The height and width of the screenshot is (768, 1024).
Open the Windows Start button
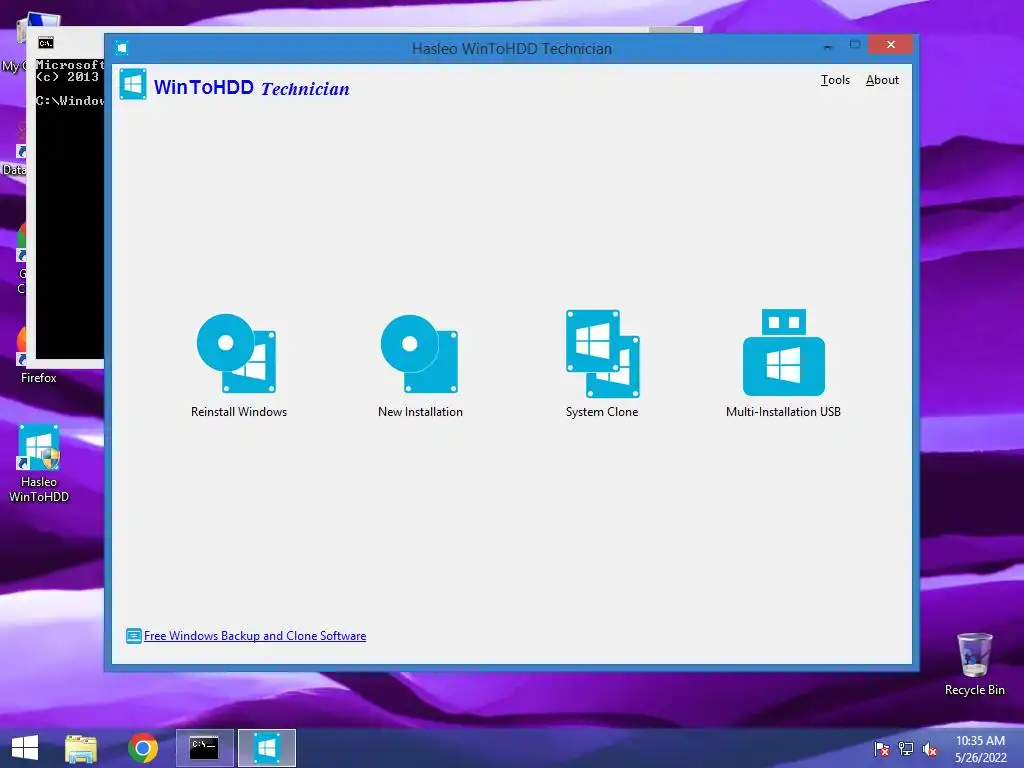point(25,748)
